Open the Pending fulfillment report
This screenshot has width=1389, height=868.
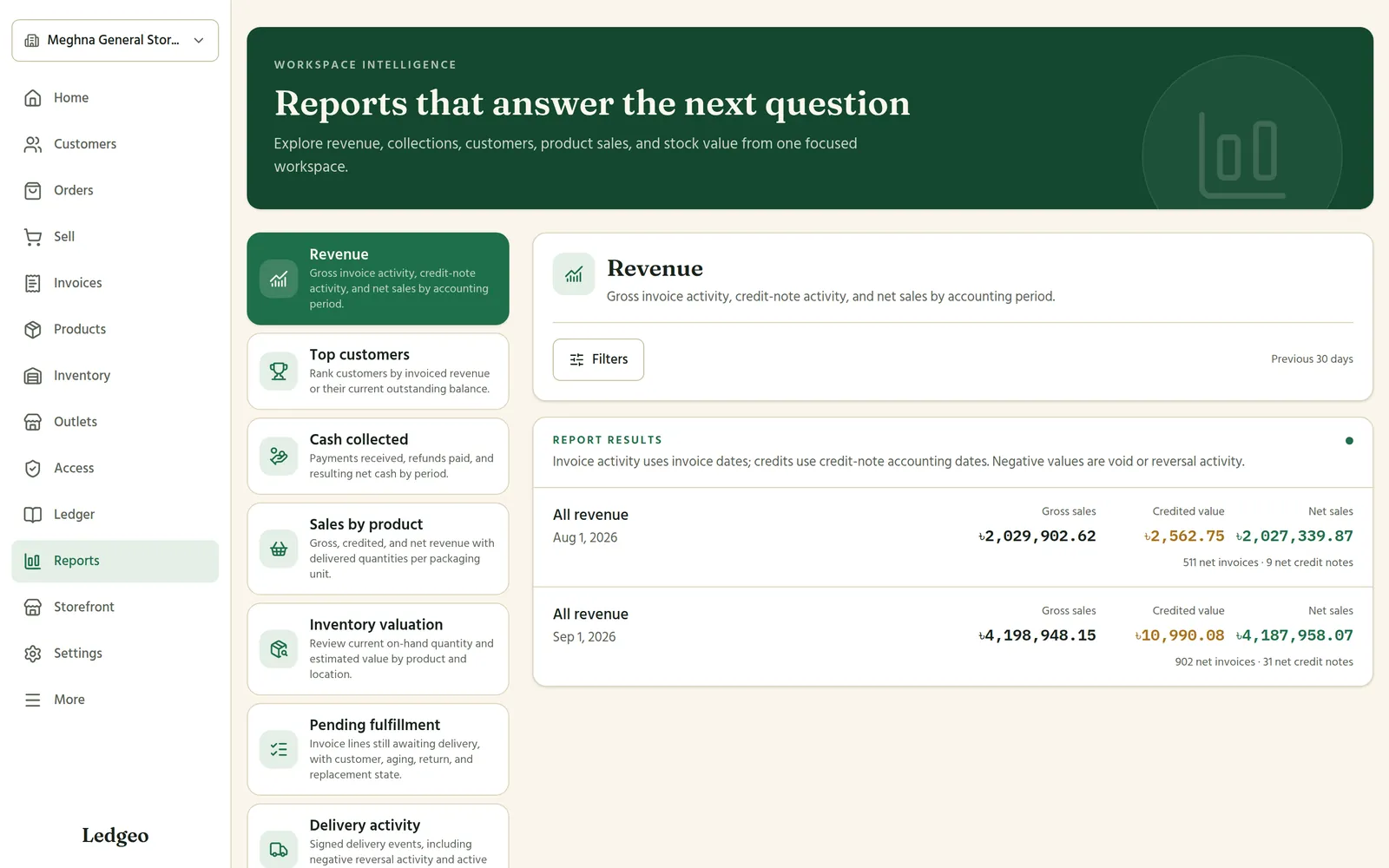378,749
